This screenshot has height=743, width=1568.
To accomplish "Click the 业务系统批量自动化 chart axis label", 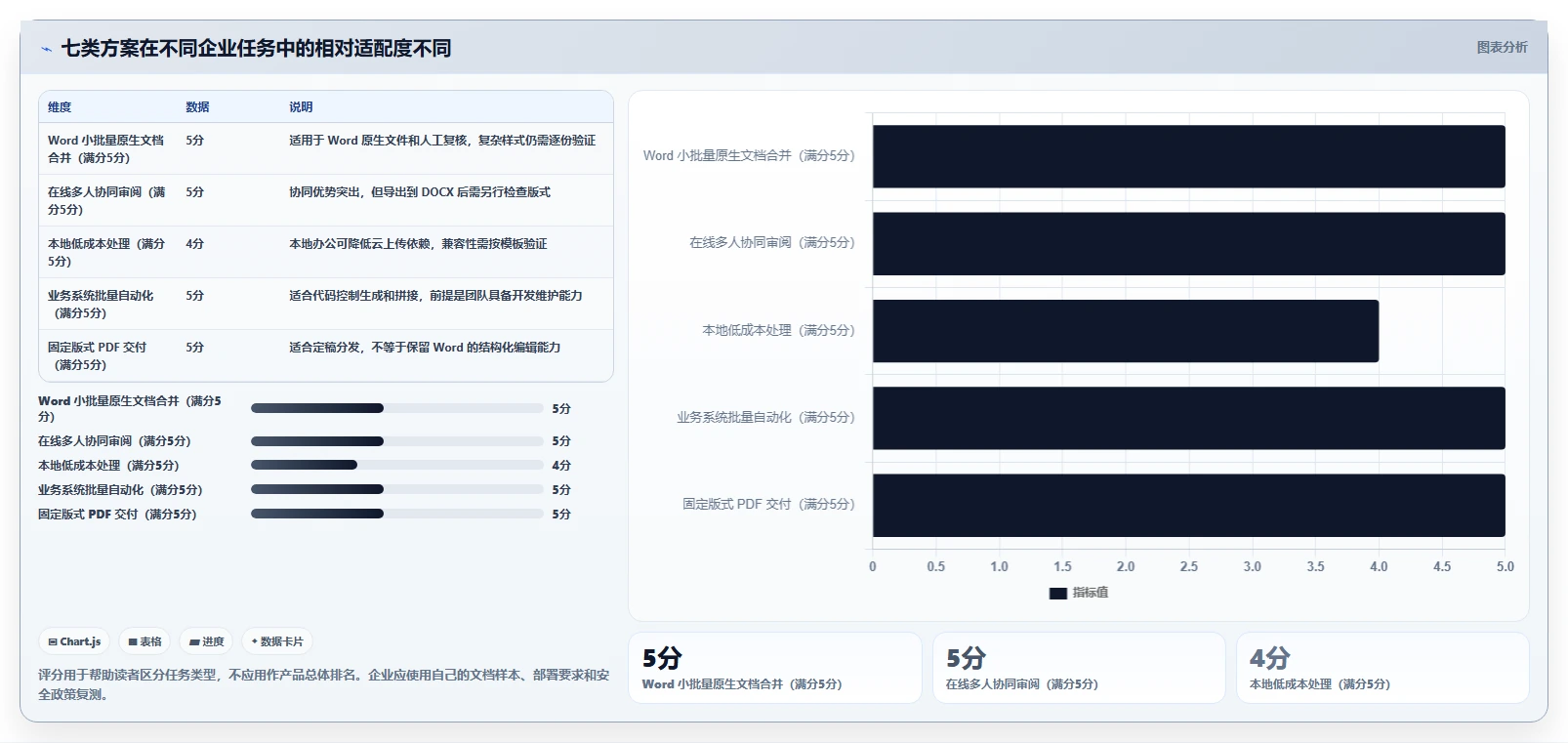I will [x=765, y=418].
